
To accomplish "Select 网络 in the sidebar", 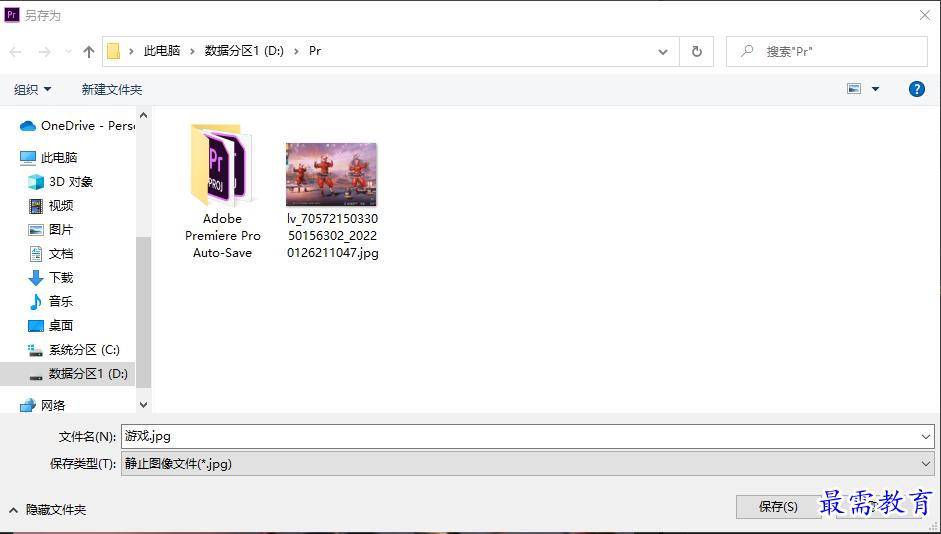I will pyautogui.click(x=43, y=406).
